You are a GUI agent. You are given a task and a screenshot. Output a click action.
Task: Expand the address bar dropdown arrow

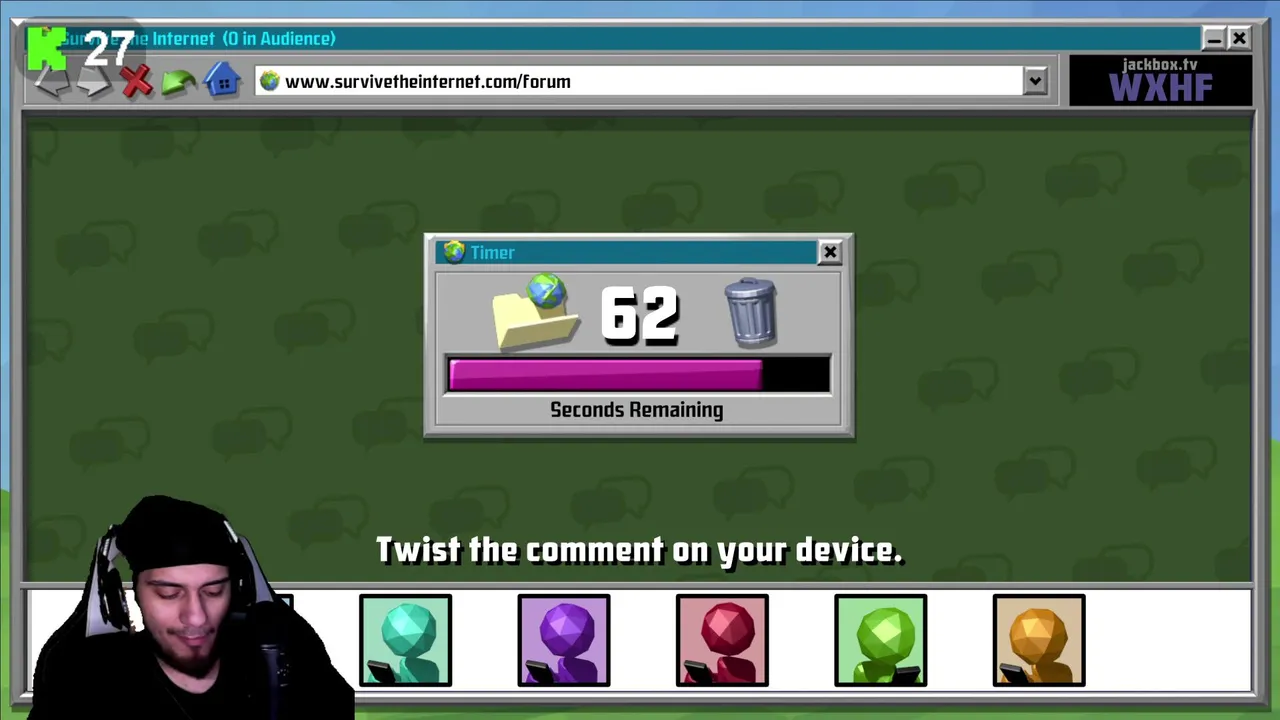(1035, 81)
